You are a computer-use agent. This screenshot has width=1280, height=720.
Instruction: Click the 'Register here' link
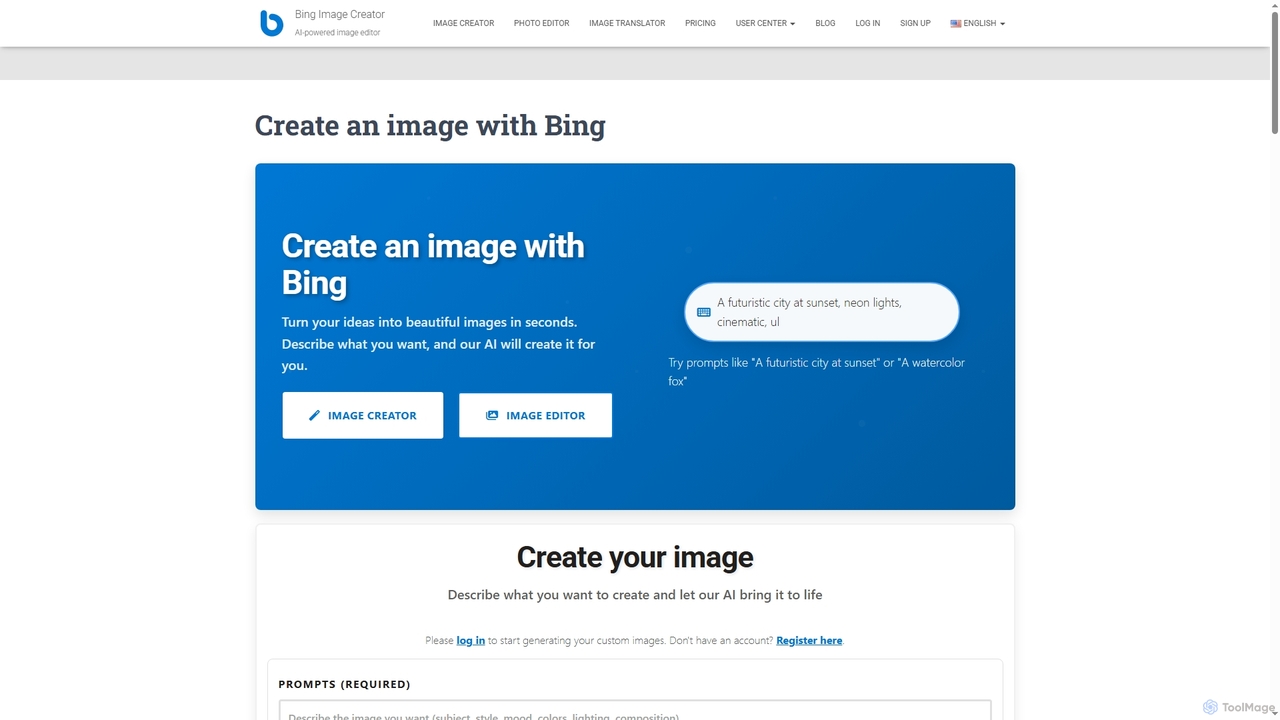[809, 640]
